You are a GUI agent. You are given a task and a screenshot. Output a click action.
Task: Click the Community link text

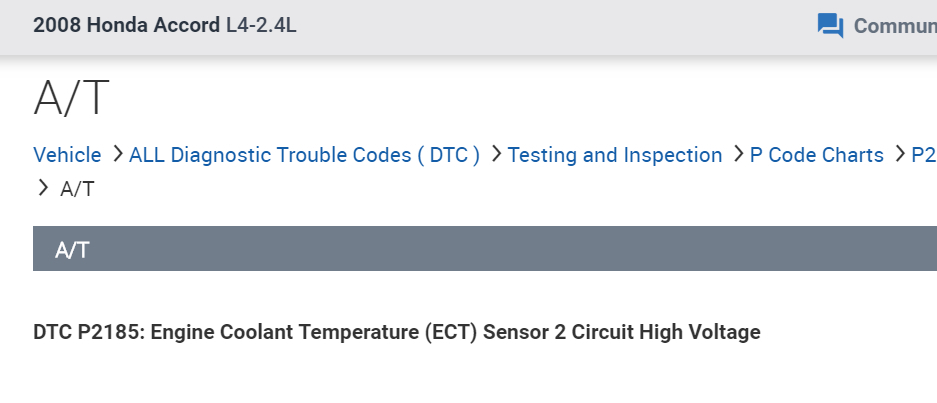click(894, 26)
